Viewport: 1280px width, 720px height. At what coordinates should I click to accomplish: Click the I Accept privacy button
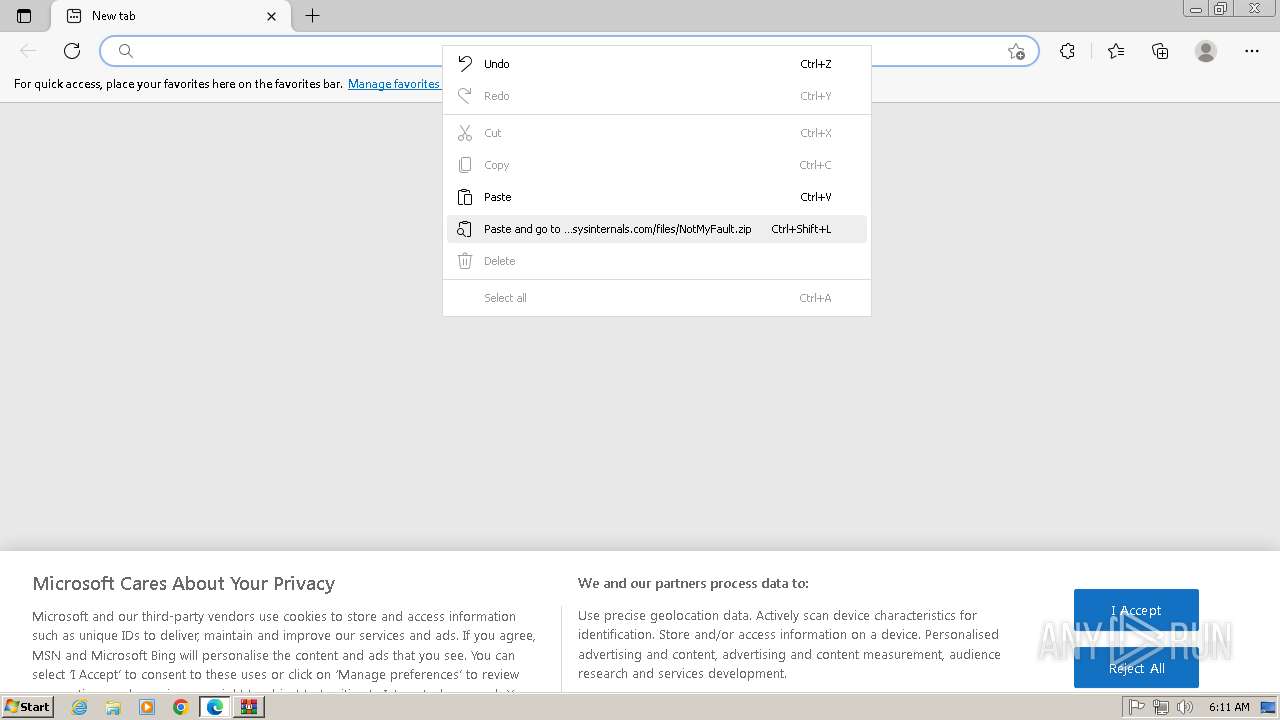(1136, 610)
